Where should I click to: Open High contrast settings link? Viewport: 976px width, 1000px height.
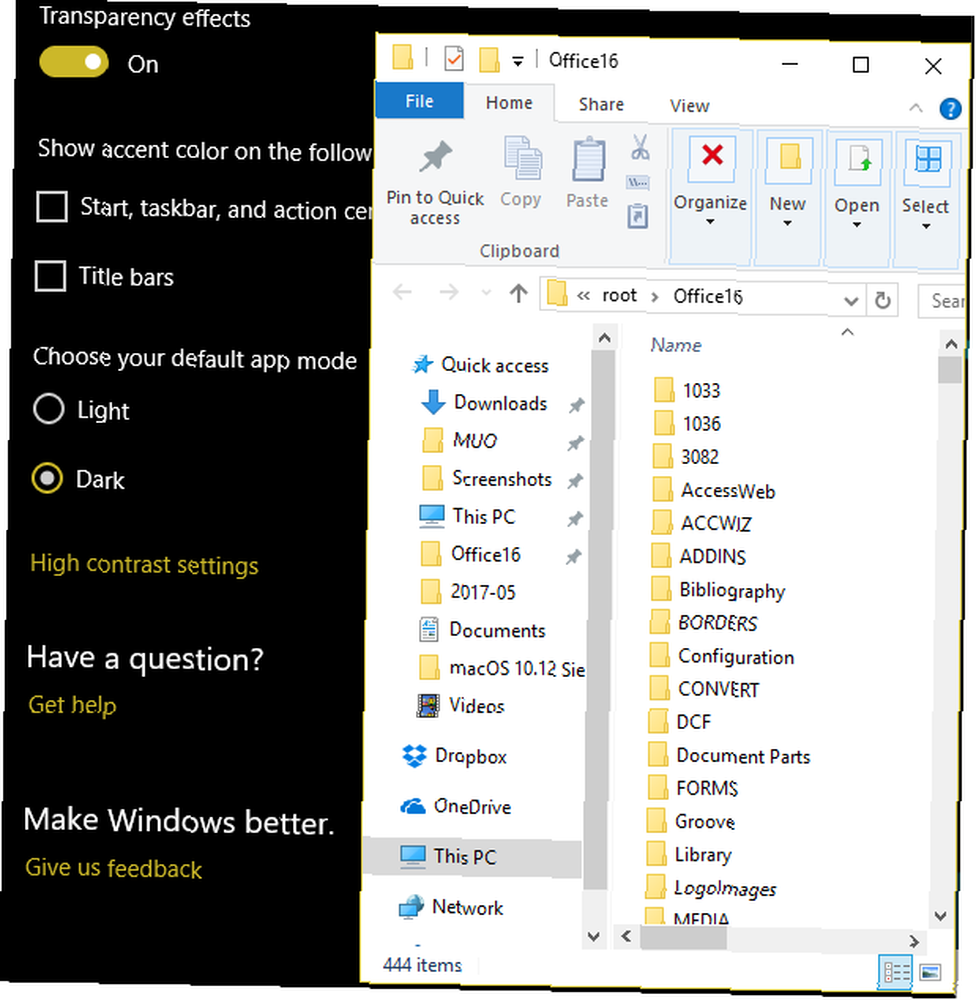(x=144, y=564)
